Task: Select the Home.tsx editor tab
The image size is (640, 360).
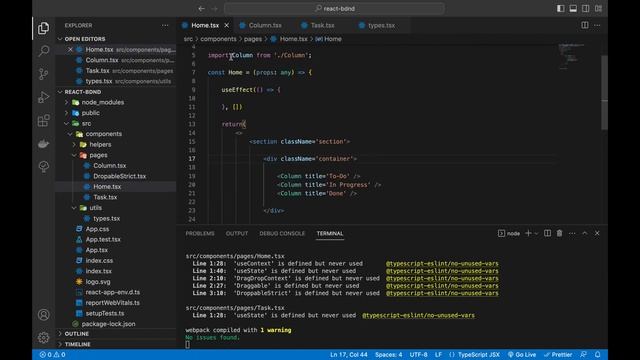Action: coord(205,25)
